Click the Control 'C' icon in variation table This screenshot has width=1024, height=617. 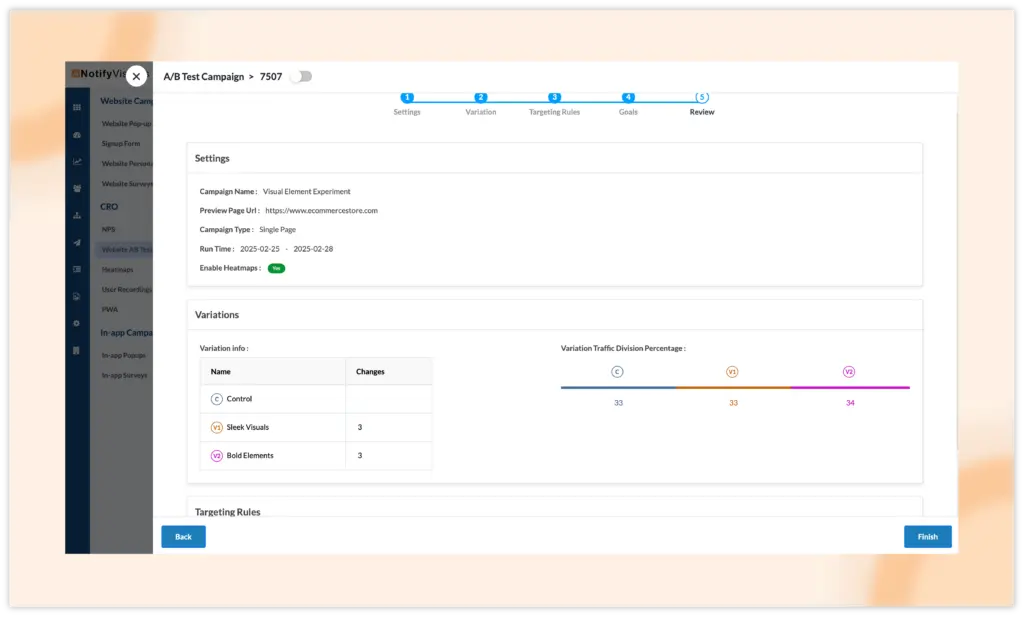click(x=216, y=399)
